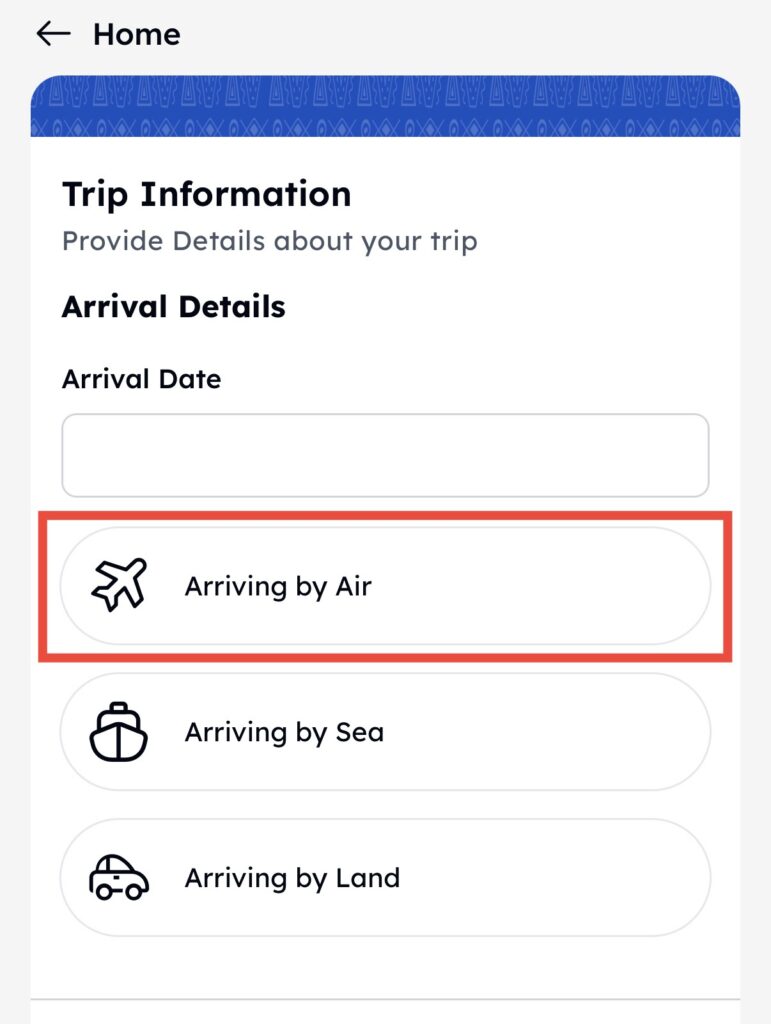Click the Arrival Details section heading
The image size is (771, 1024).
point(173,306)
